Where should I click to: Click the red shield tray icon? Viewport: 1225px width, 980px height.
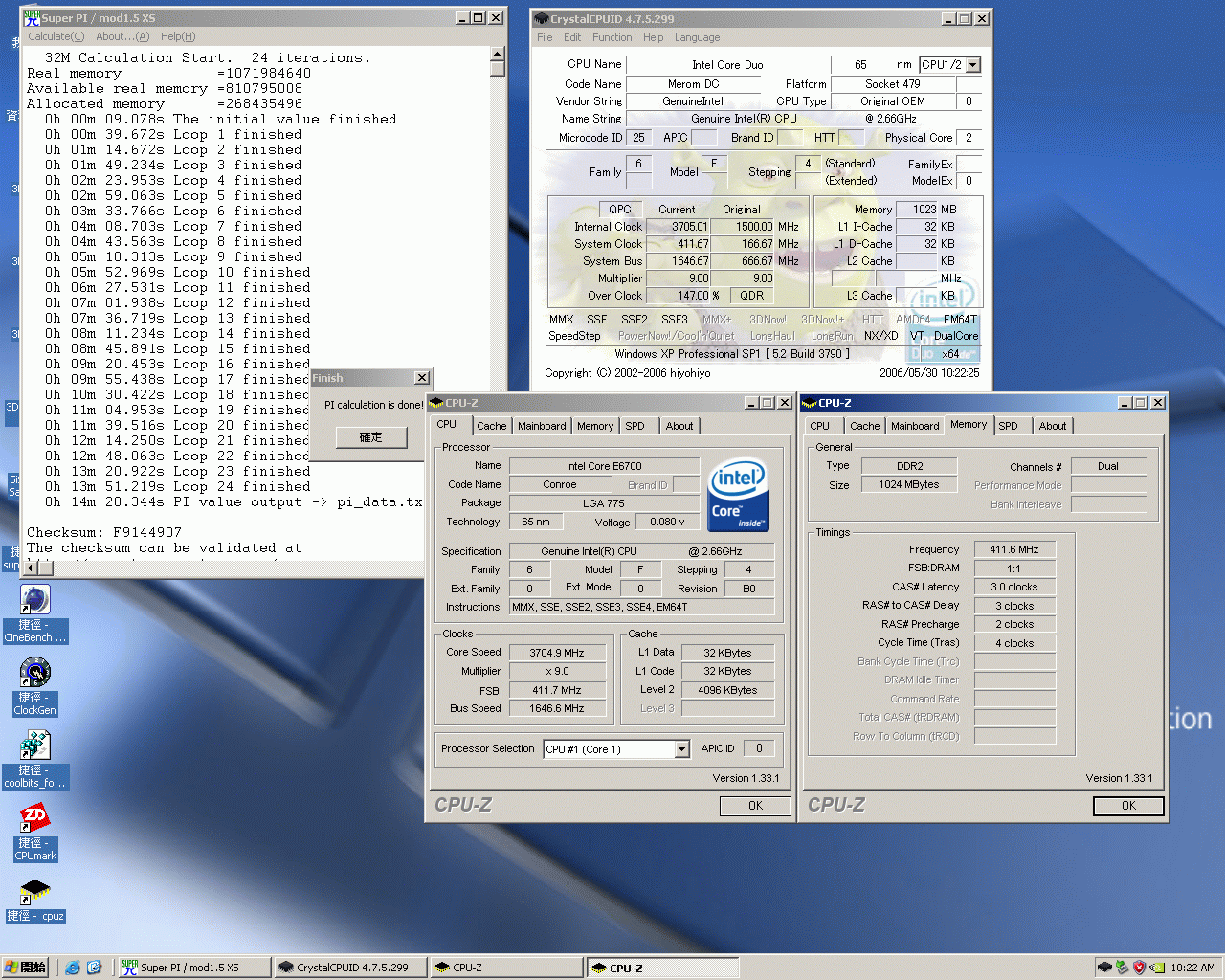[x=1139, y=968]
